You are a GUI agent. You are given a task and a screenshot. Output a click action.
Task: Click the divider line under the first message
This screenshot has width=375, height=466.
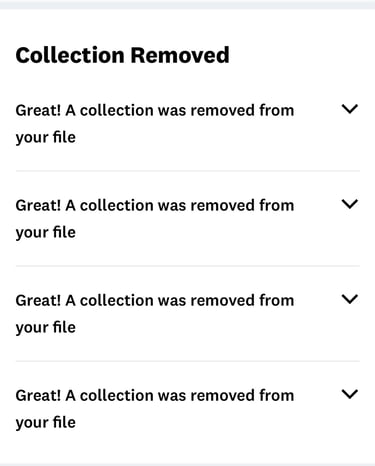click(x=188, y=171)
